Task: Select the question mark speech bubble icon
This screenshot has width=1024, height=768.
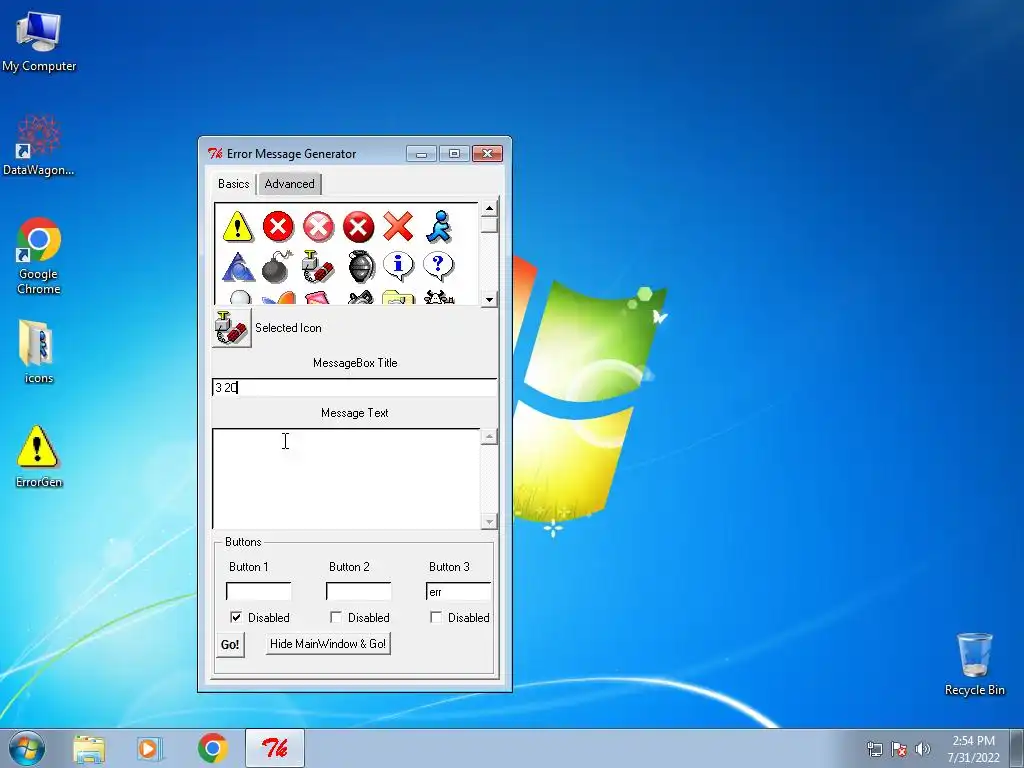Action: tap(439, 266)
